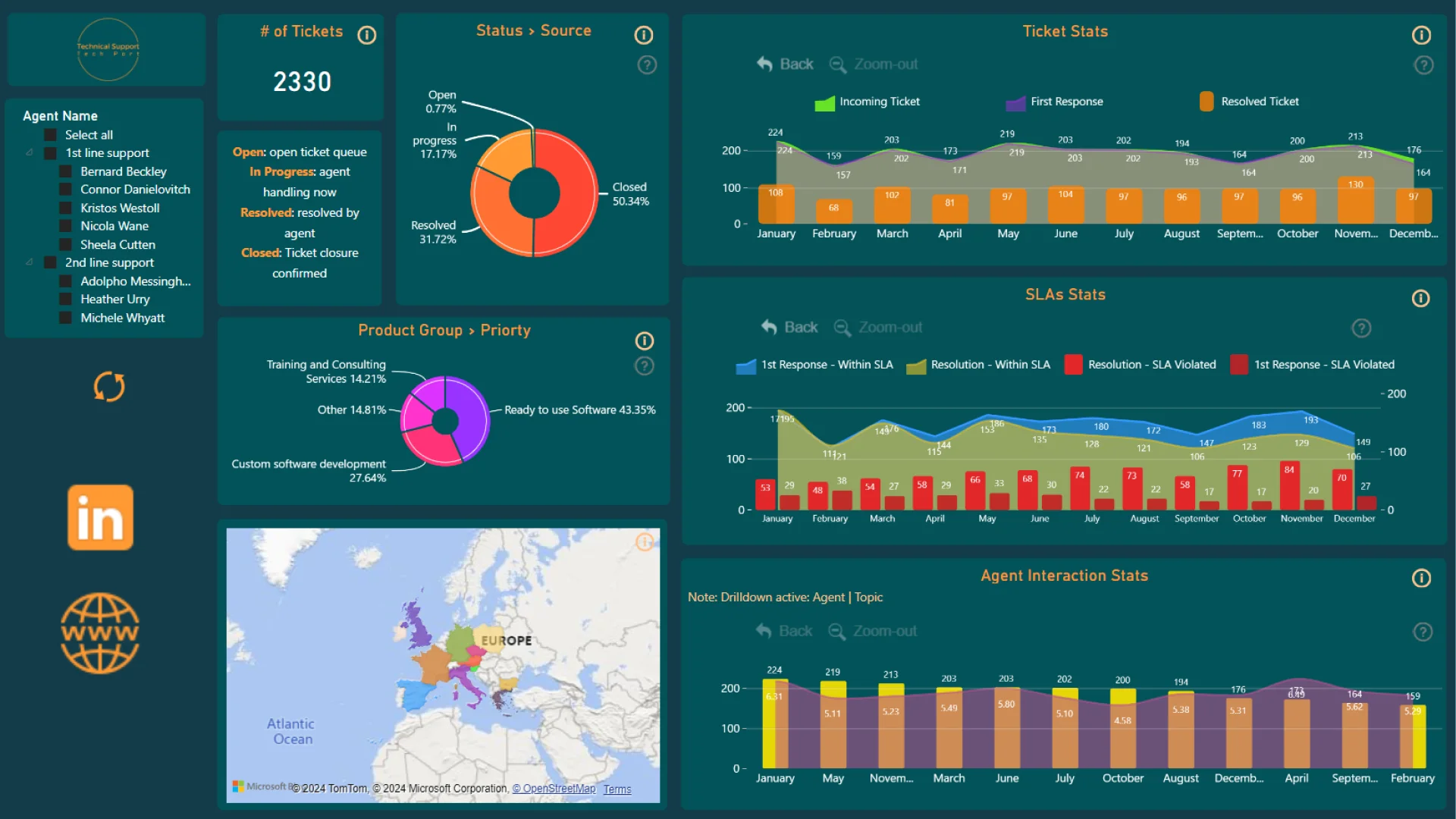
Task: Toggle the Connor Danielovitch checkbox
Action: click(x=66, y=190)
